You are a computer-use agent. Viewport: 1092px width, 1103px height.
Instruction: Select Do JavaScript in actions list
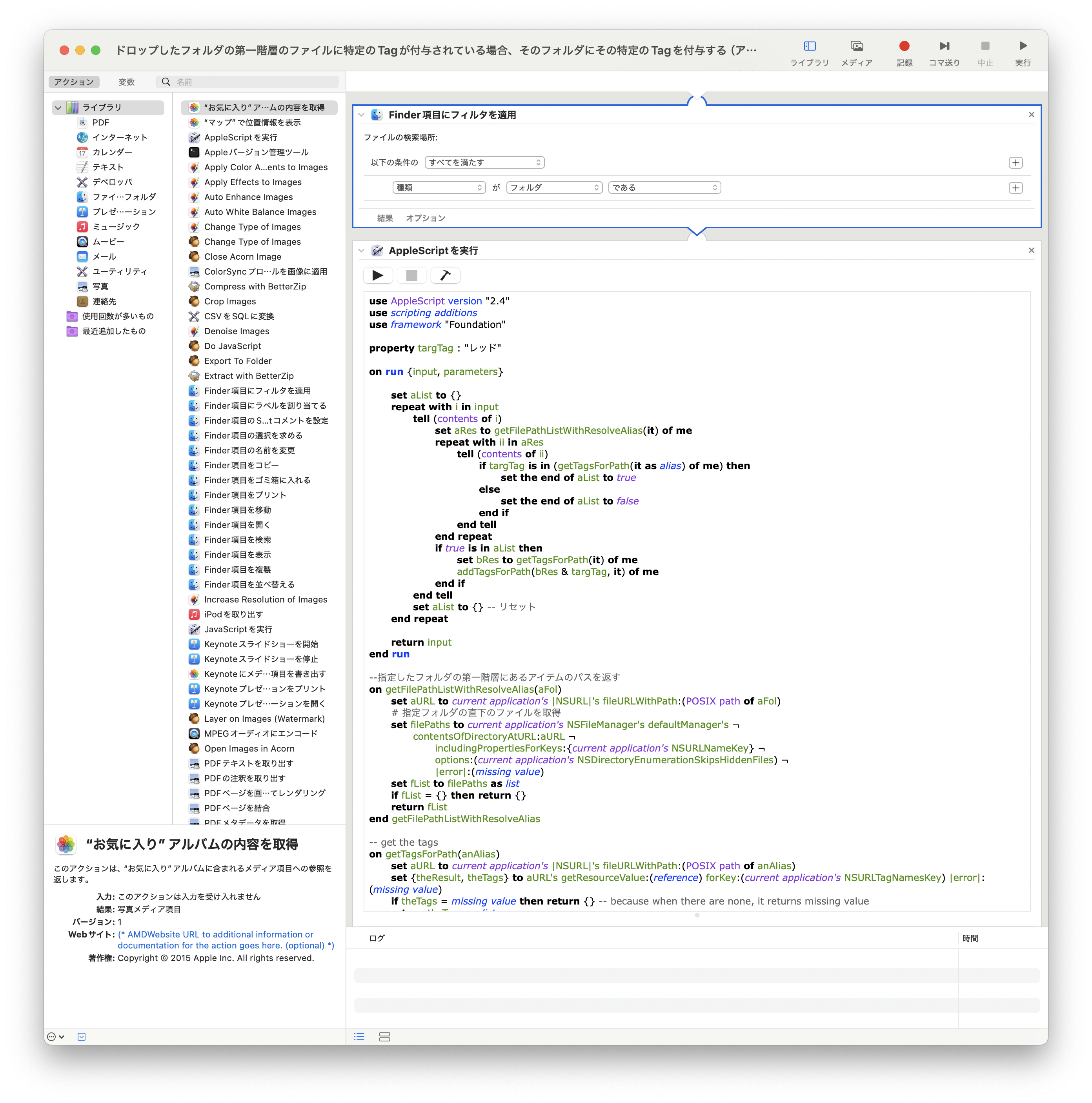[x=232, y=346]
